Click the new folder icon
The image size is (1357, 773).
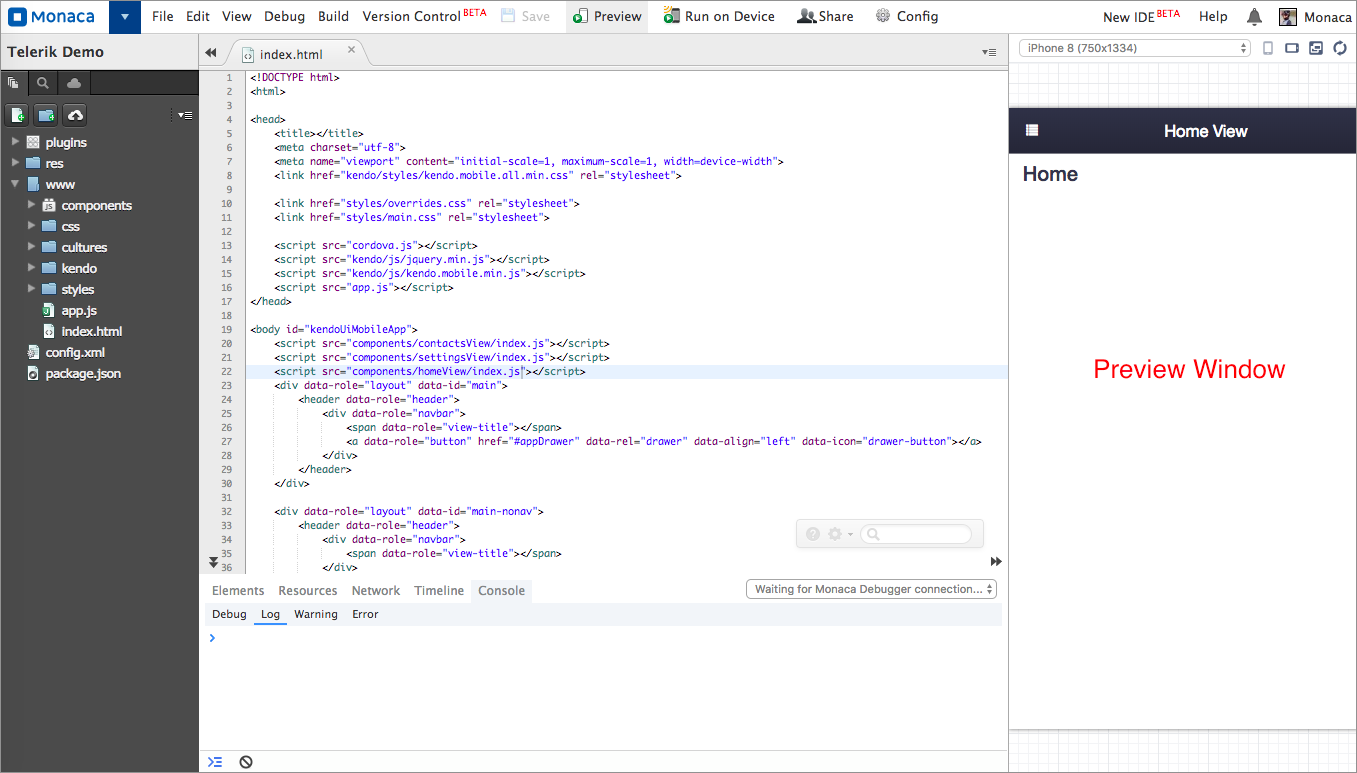point(46,115)
